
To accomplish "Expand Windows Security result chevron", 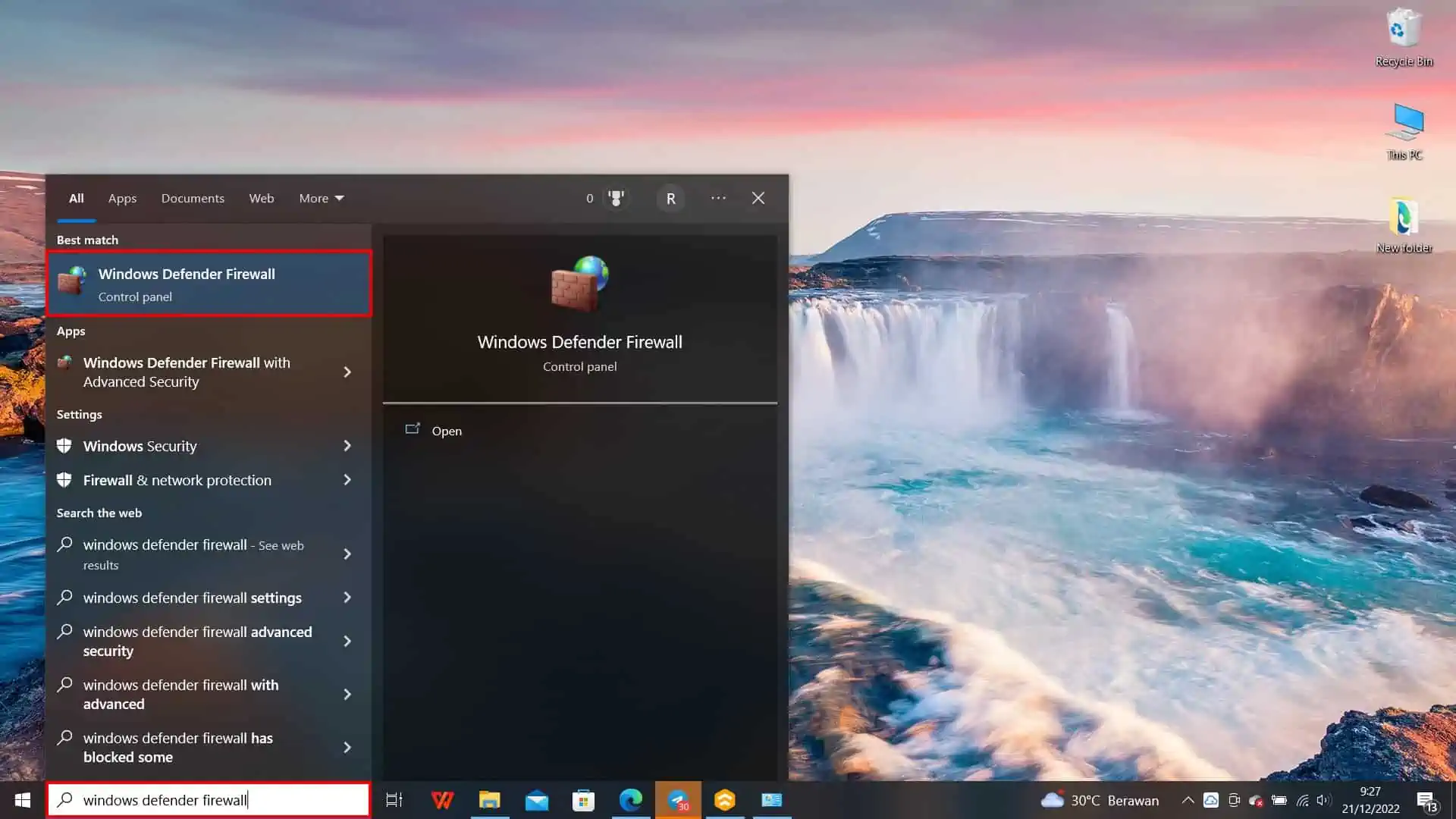I will [x=347, y=446].
